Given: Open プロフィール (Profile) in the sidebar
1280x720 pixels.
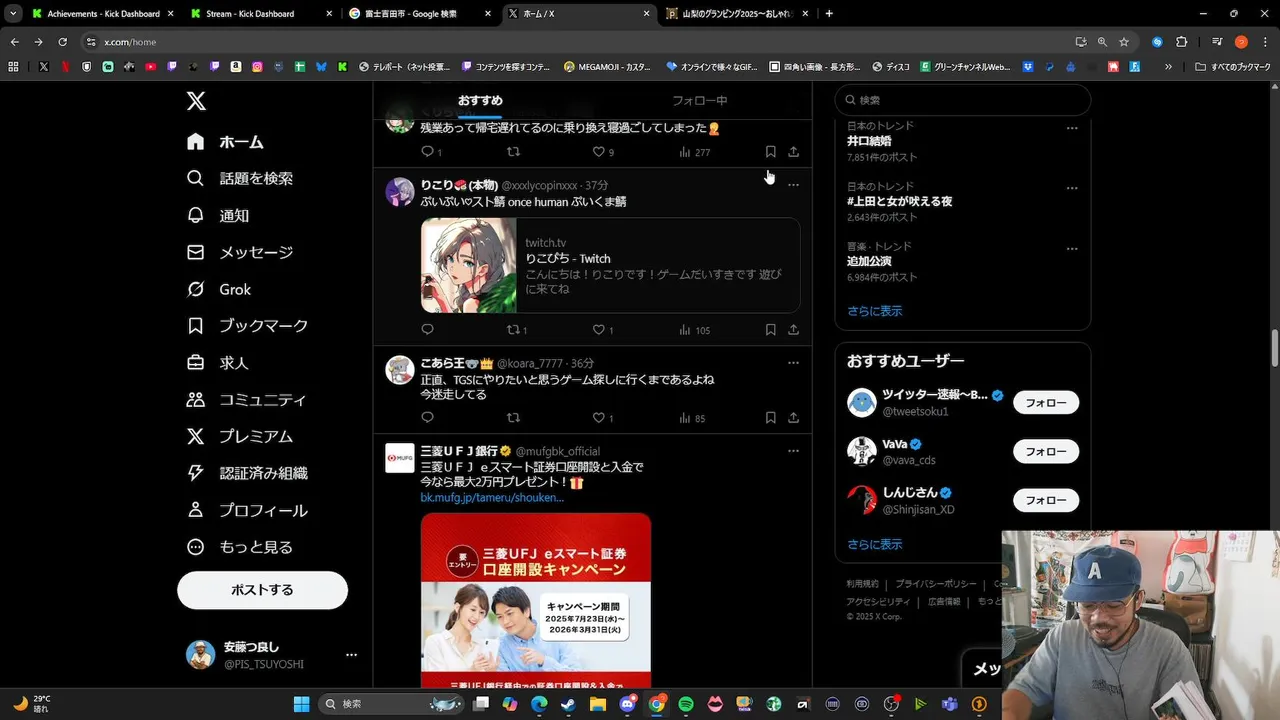Looking at the screenshot, I should pyautogui.click(x=248, y=510).
